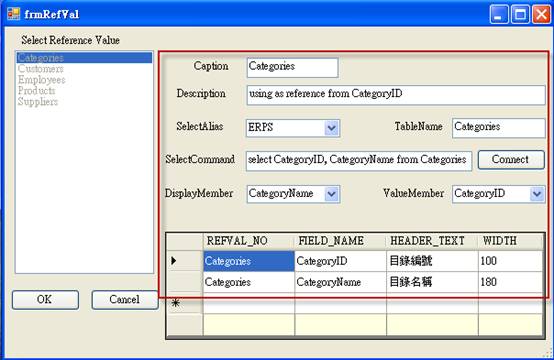Select REFVAL_NO cell in CategoryName row
The height and width of the screenshot is (360, 554).
(x=249, y=282)
